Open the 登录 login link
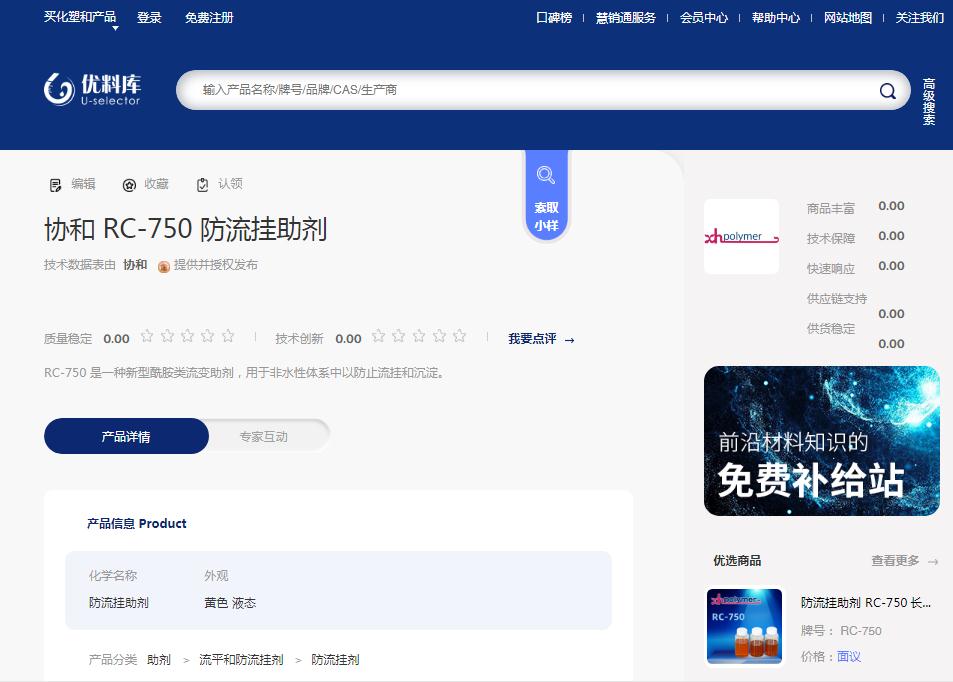Image resolution: width=953 pixels, height=682 pixels. [149, 18]
